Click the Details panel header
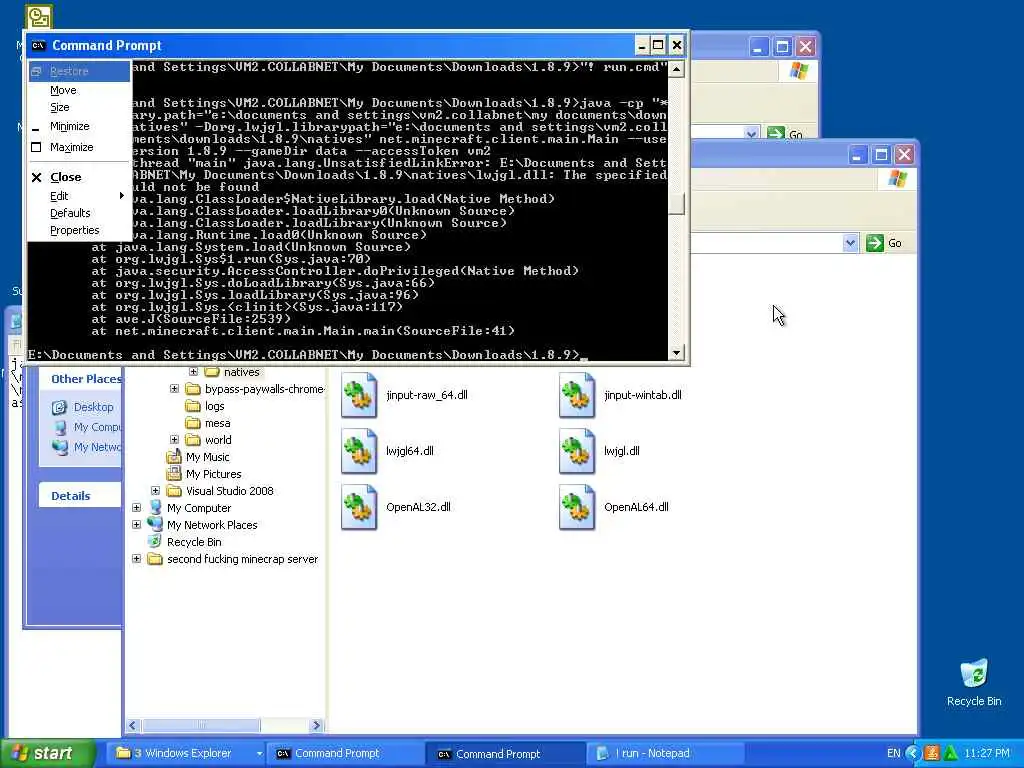1024x768 pixels. pos(80,496)
